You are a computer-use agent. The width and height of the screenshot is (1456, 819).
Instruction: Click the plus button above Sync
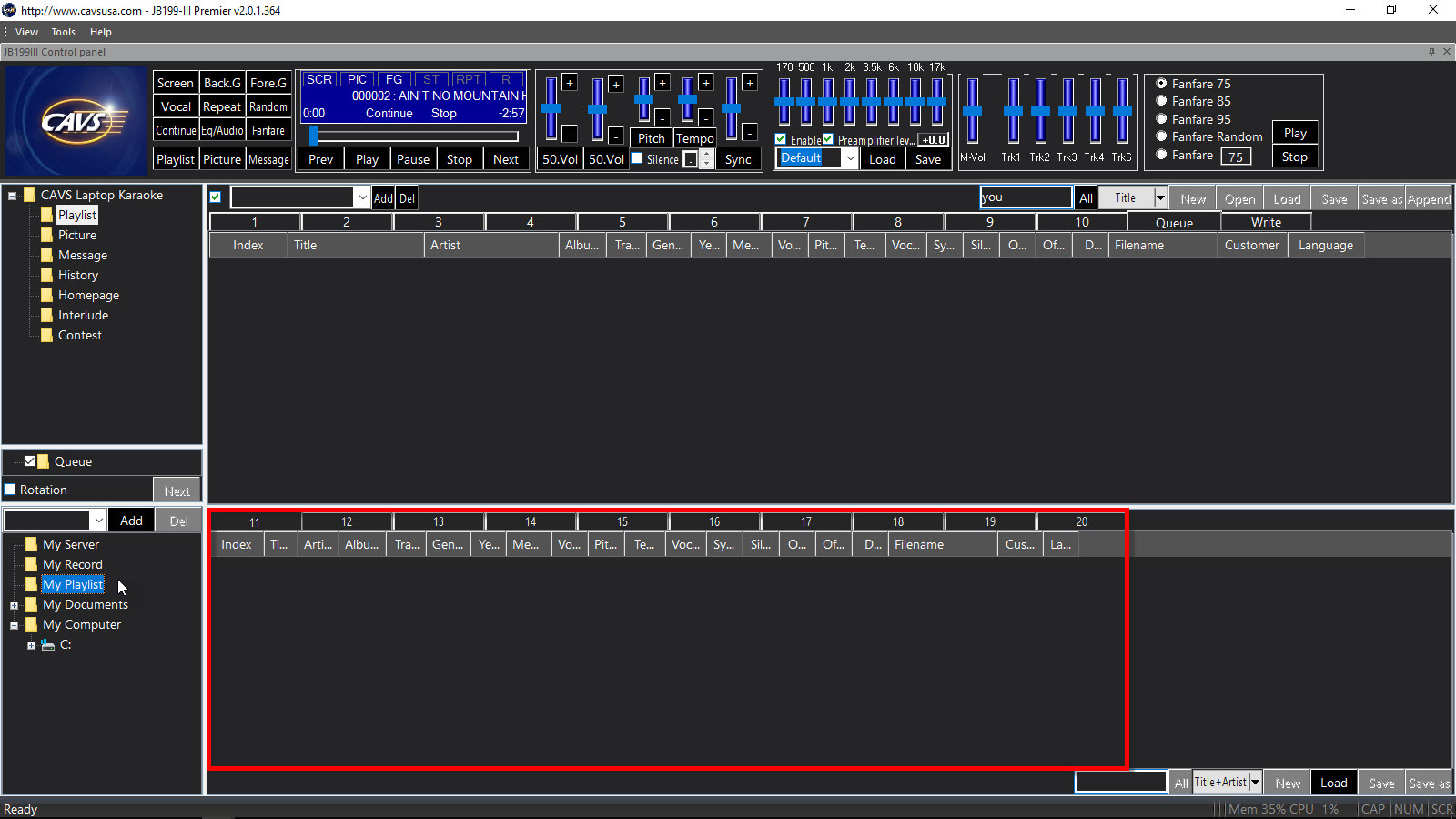750,83
